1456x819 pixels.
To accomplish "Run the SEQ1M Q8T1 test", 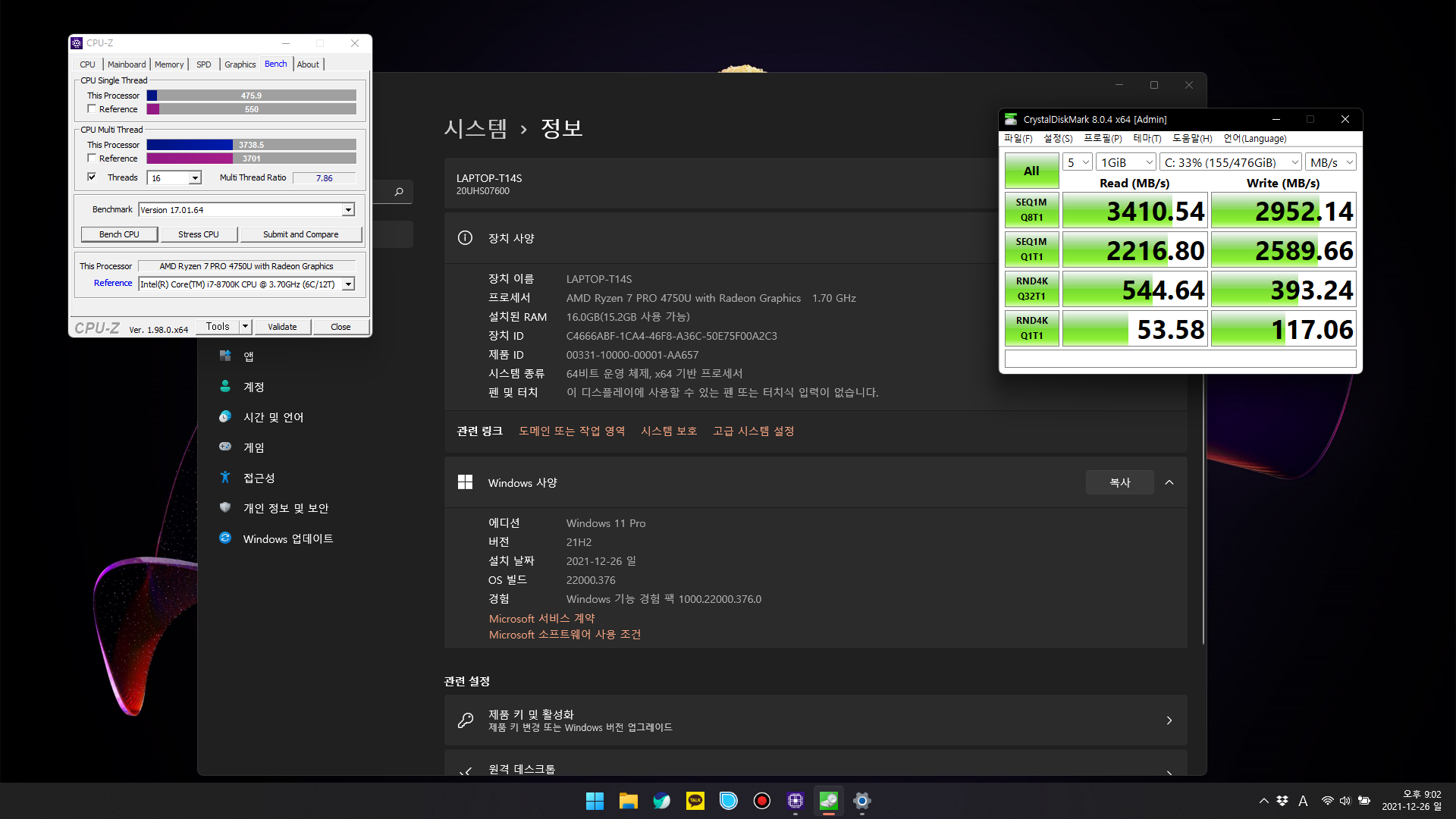I will click(x=1031, y=210).
